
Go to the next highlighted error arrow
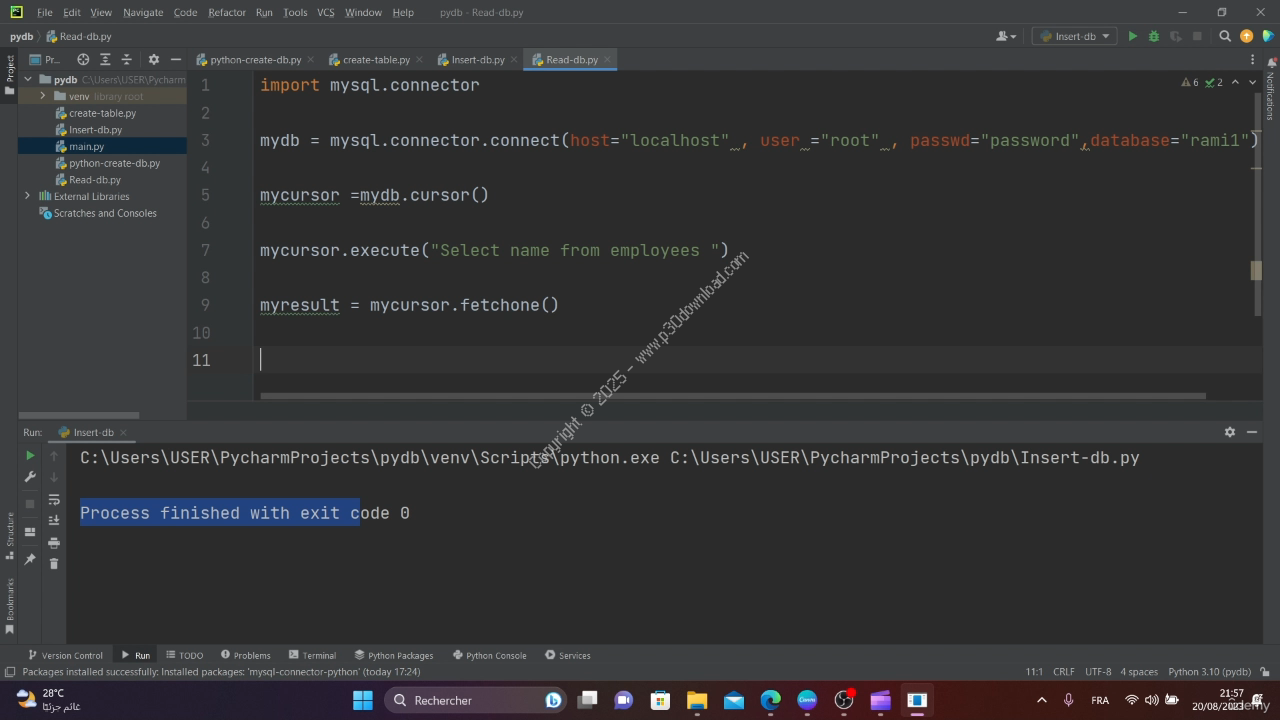coord(1252,82)
